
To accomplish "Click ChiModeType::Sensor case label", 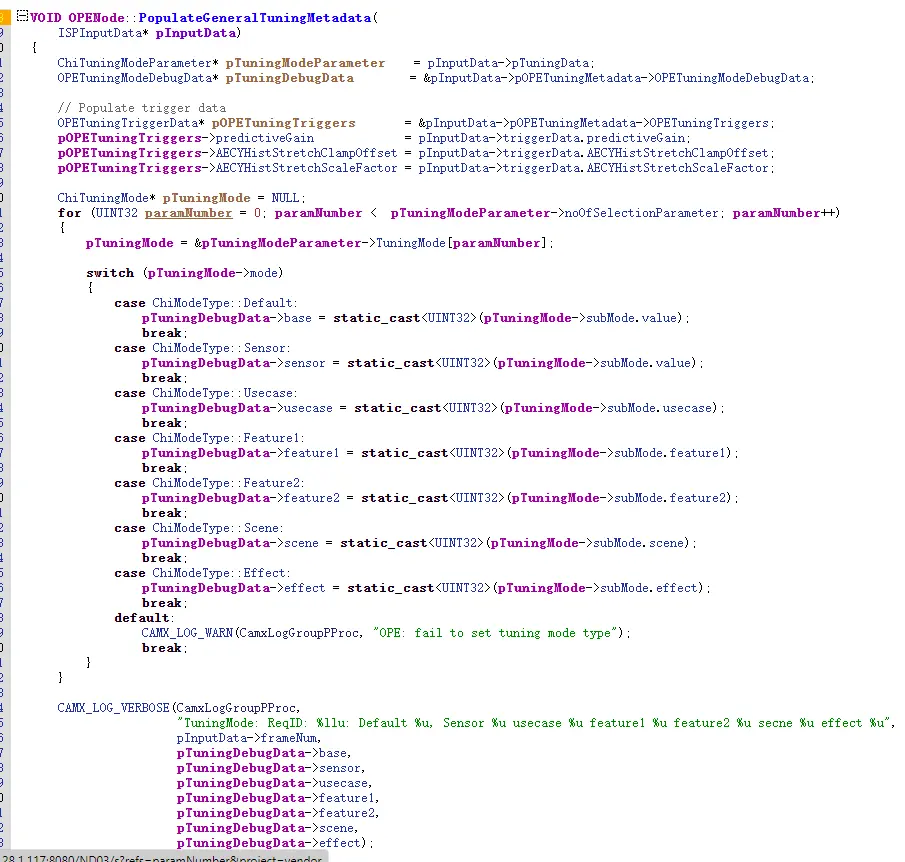I will tap(219, 348).
